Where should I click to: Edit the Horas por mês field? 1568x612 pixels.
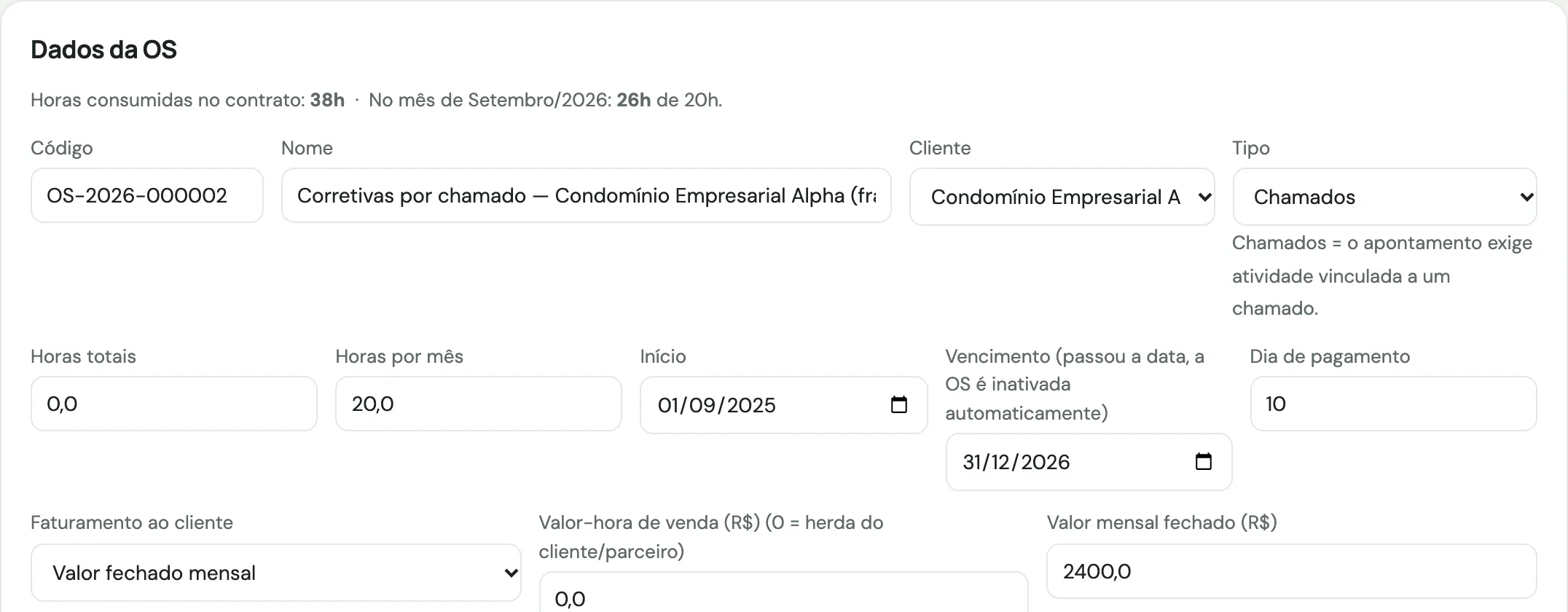tap(478, 404)
